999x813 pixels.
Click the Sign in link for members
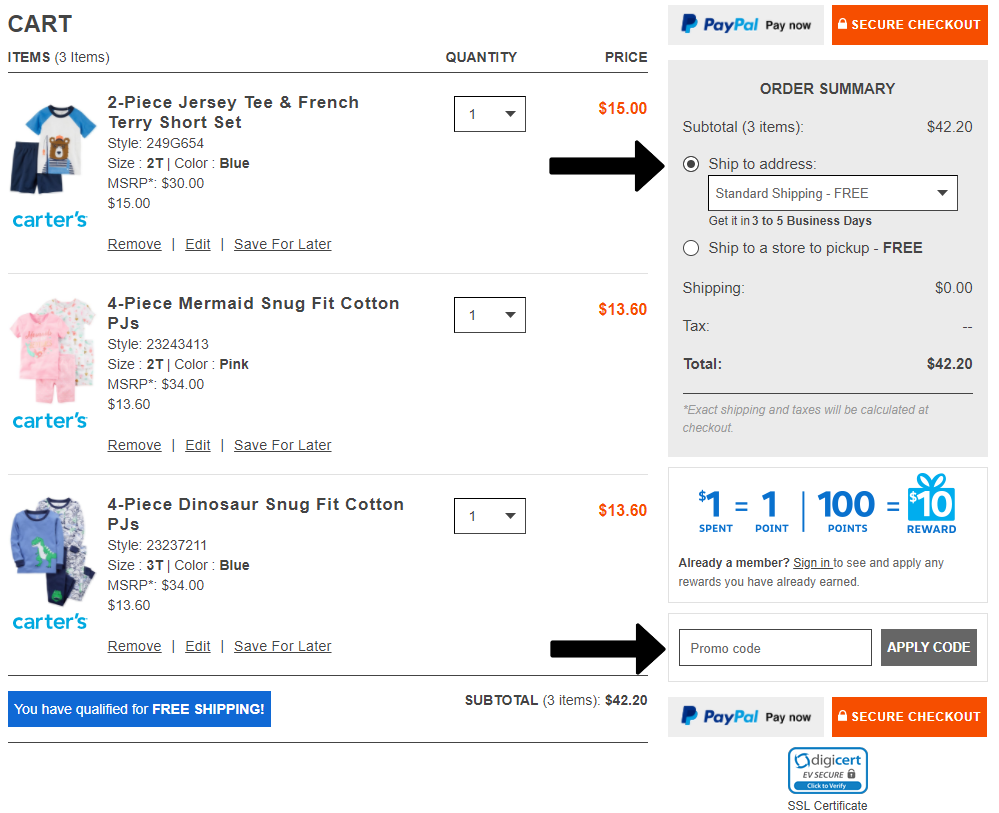(811, 563)
